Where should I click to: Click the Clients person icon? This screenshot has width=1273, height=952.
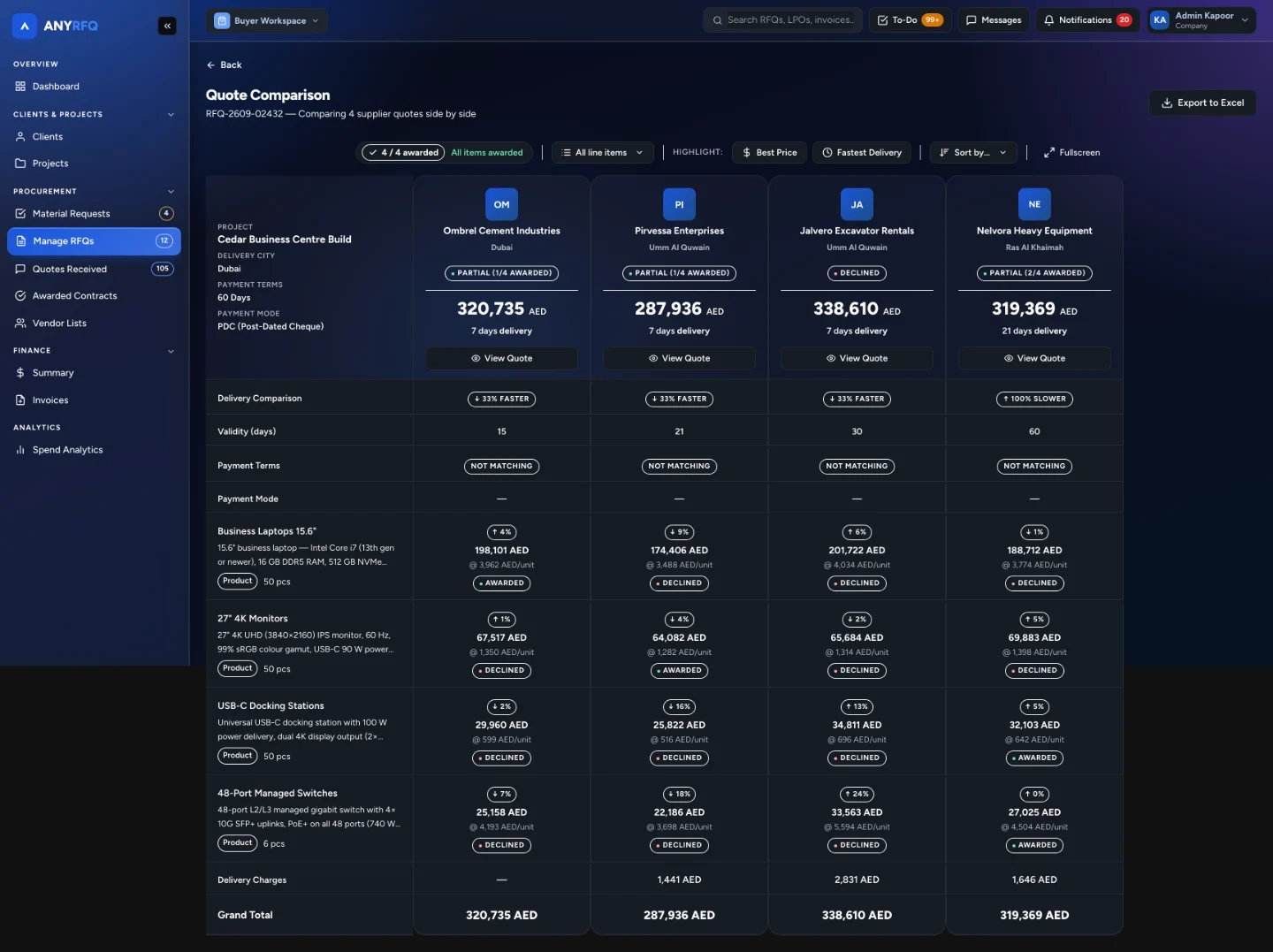coord(20,137)
